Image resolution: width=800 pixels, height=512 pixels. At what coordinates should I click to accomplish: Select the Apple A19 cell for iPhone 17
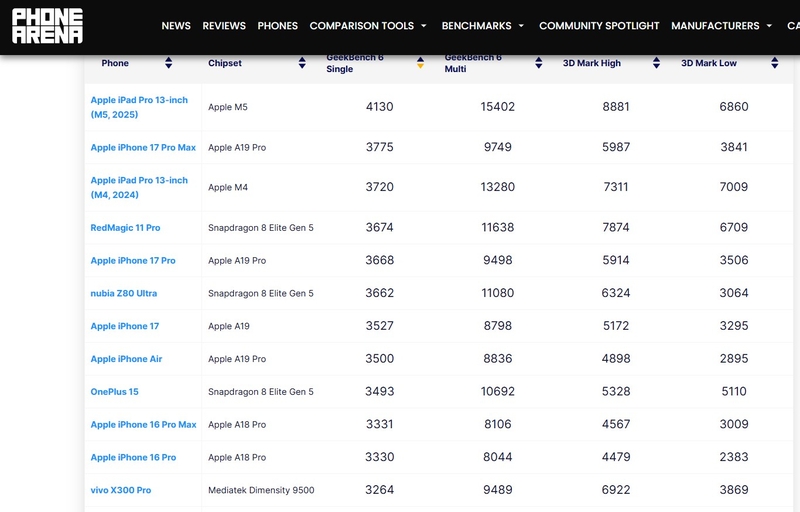(229, 326)
